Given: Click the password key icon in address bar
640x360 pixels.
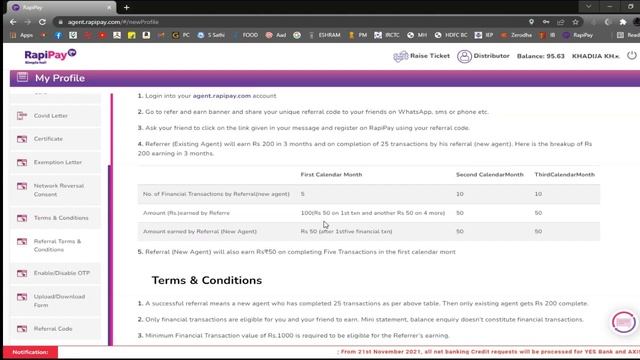Looking at the screenshot, I should click(546, 22).
